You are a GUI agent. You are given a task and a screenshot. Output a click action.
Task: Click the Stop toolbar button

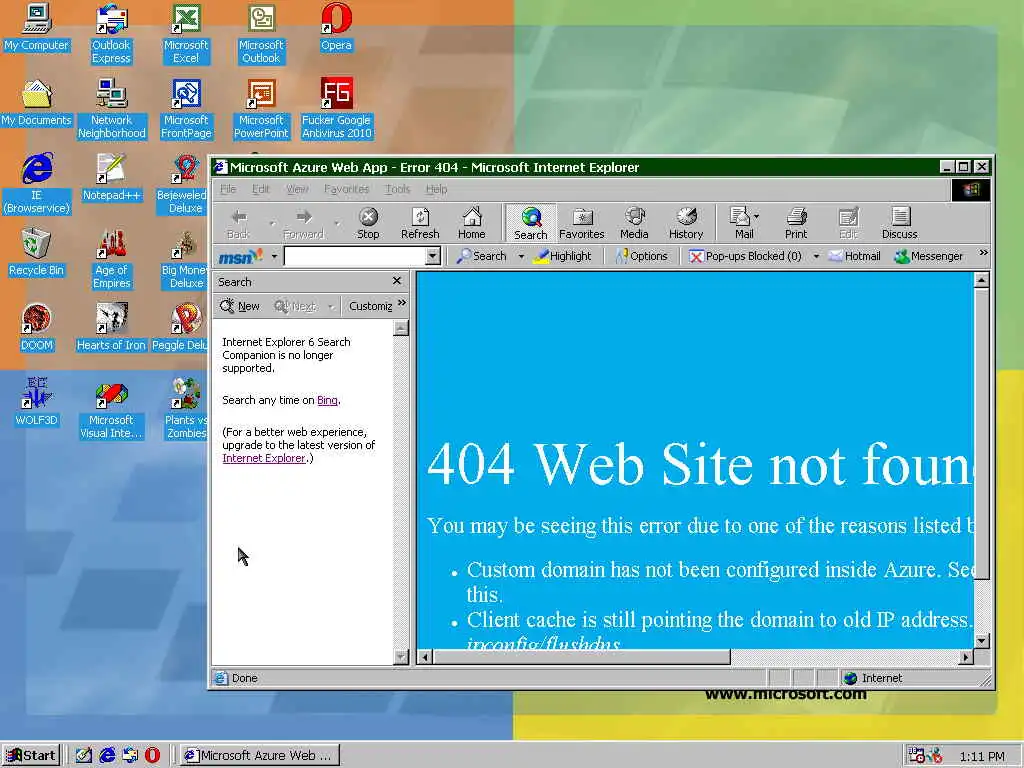pos(368,223)
